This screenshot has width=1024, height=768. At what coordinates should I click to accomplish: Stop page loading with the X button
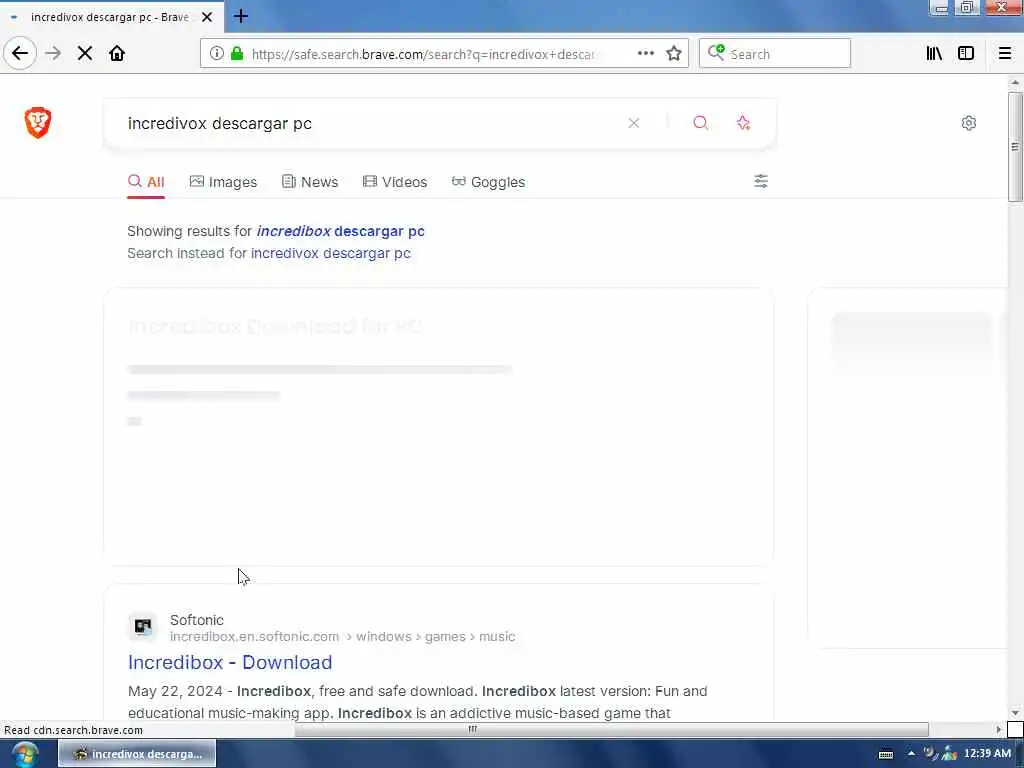pos(85,54)
